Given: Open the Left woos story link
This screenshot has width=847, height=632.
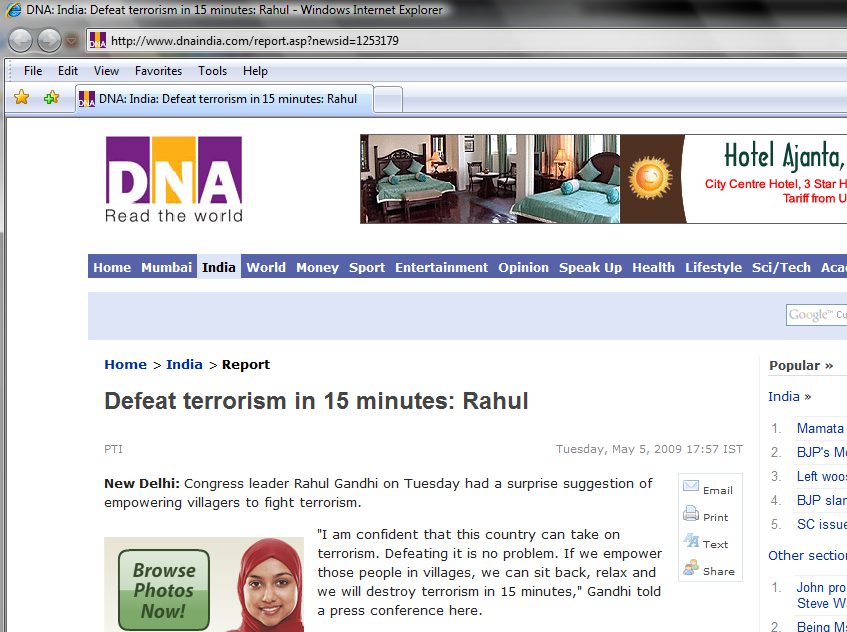Looking at the screenshot, I should pos(822,476).
